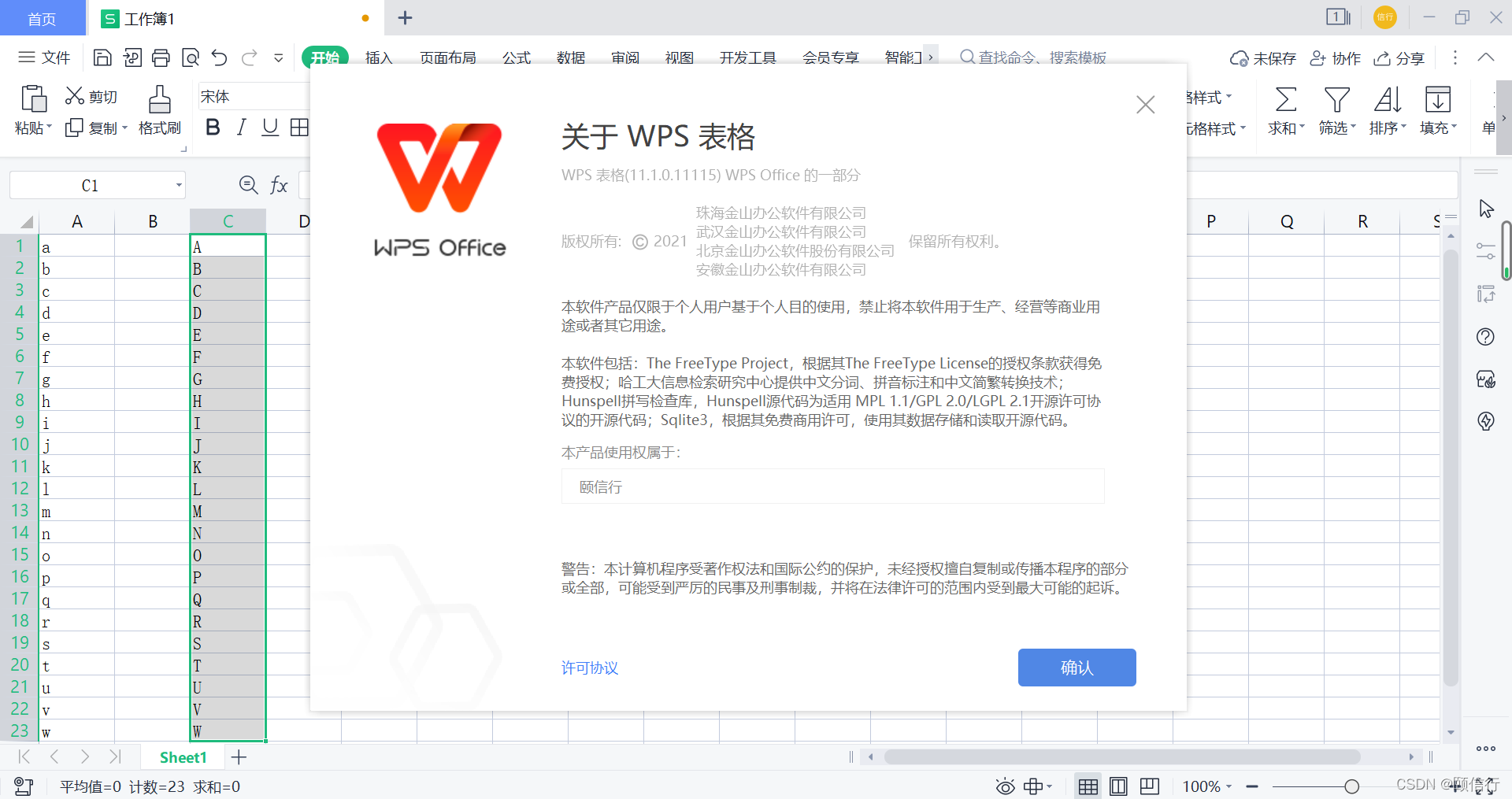Click the Filter funnel icon

[1336, 100]
